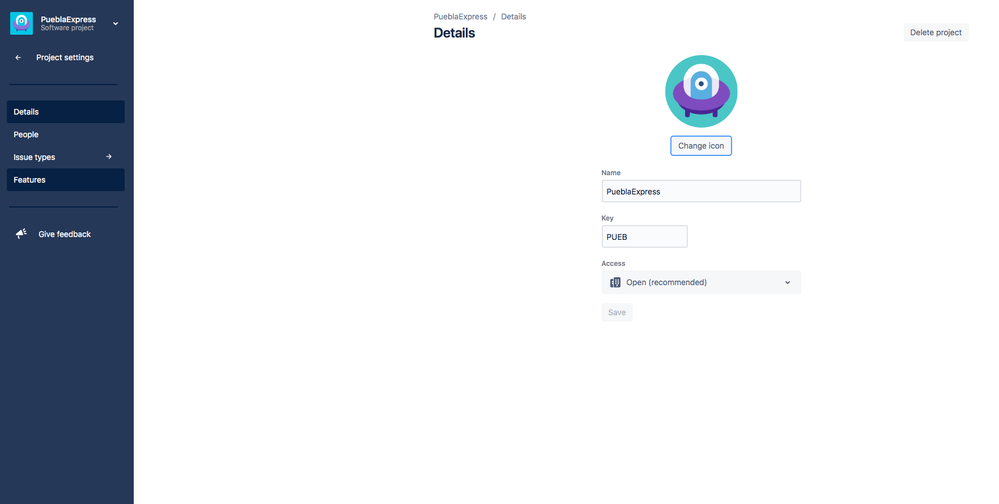Click the large project icon image
Image resolution: width=999 pixels, height=504 pixels.
point(701,91)
